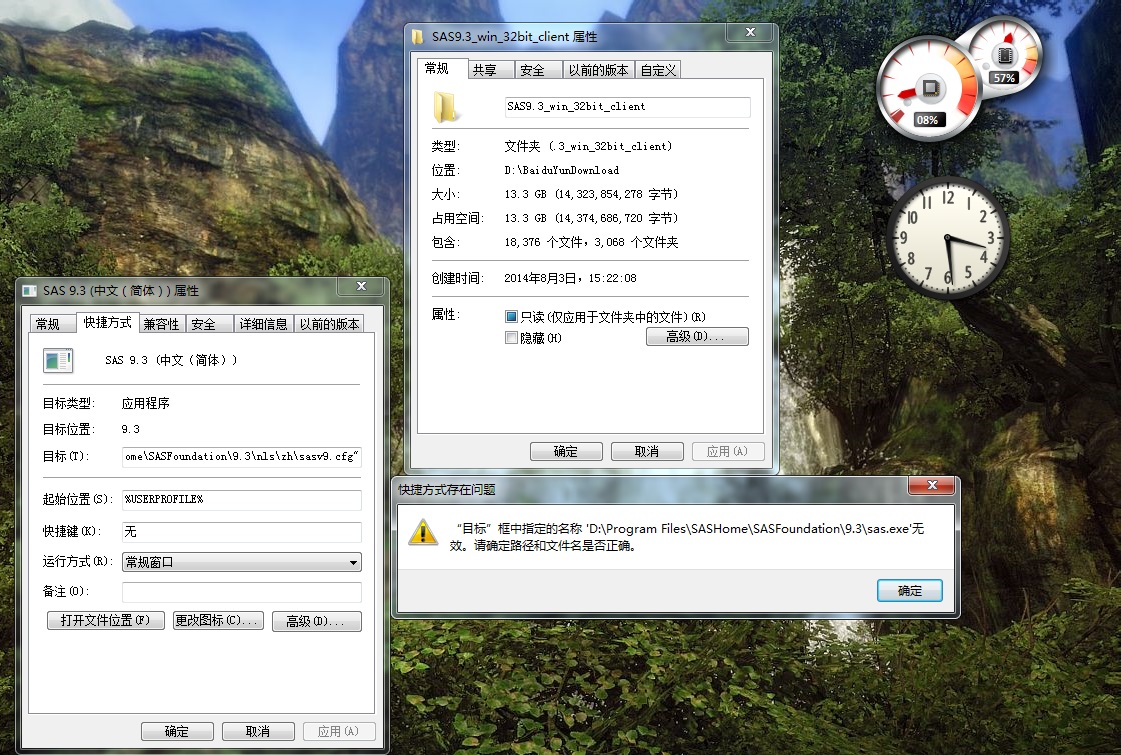1121x755 pixels.
Task: Click 高级(D)... button in shortcut properties
Action: pyautogui.click(x=317, y=621)
